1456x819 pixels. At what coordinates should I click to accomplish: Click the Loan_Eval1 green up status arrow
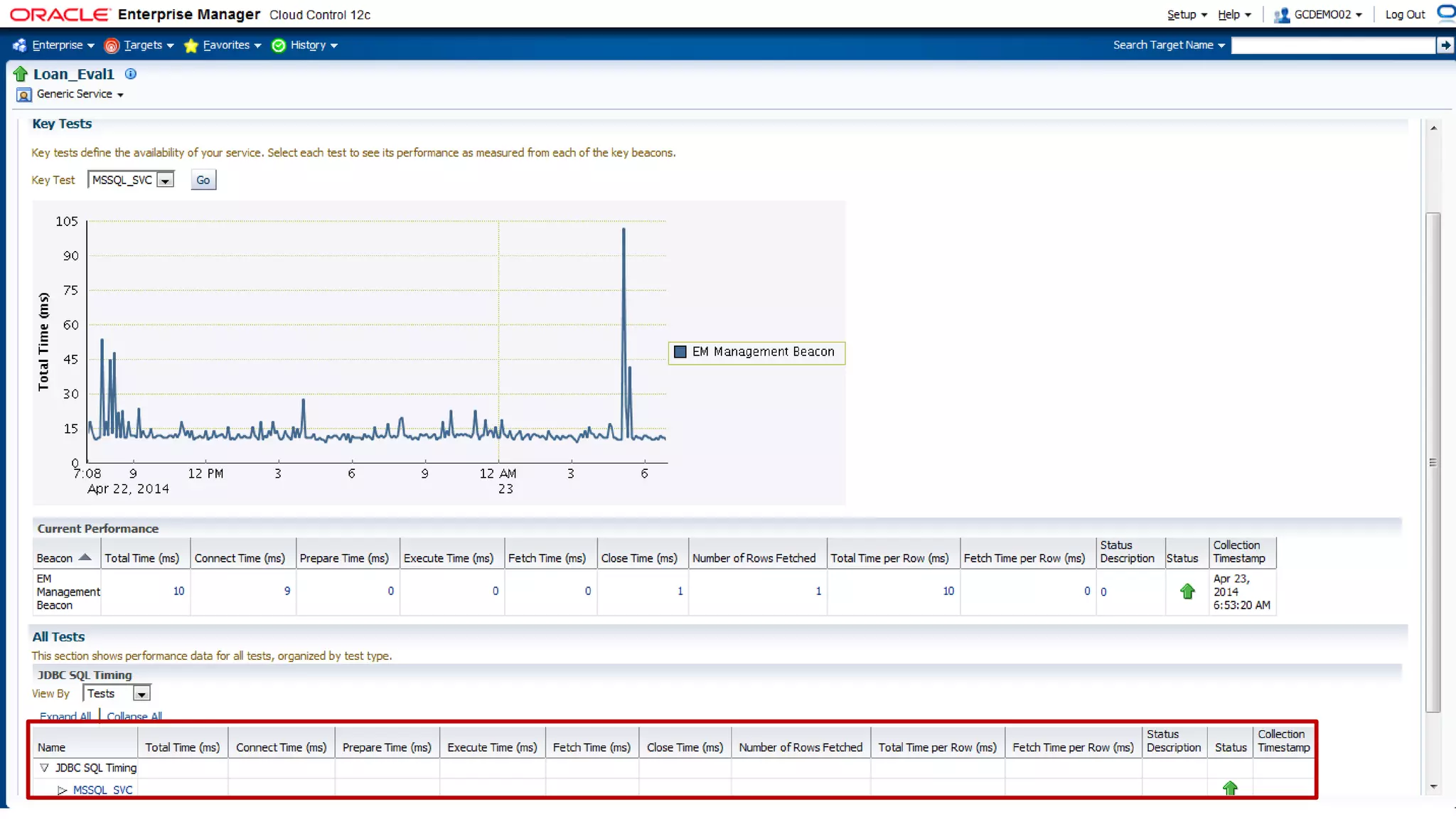click(x=21, y=74)
